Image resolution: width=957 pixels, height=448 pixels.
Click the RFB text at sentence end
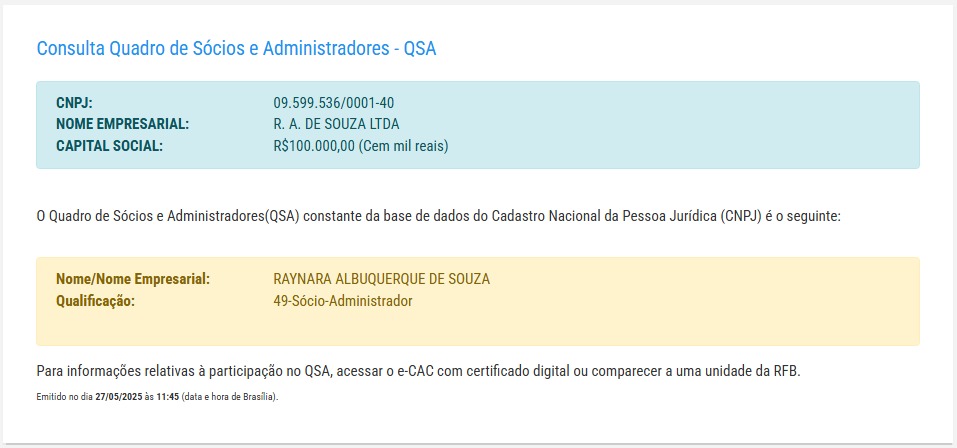click(x=786, y=371)
